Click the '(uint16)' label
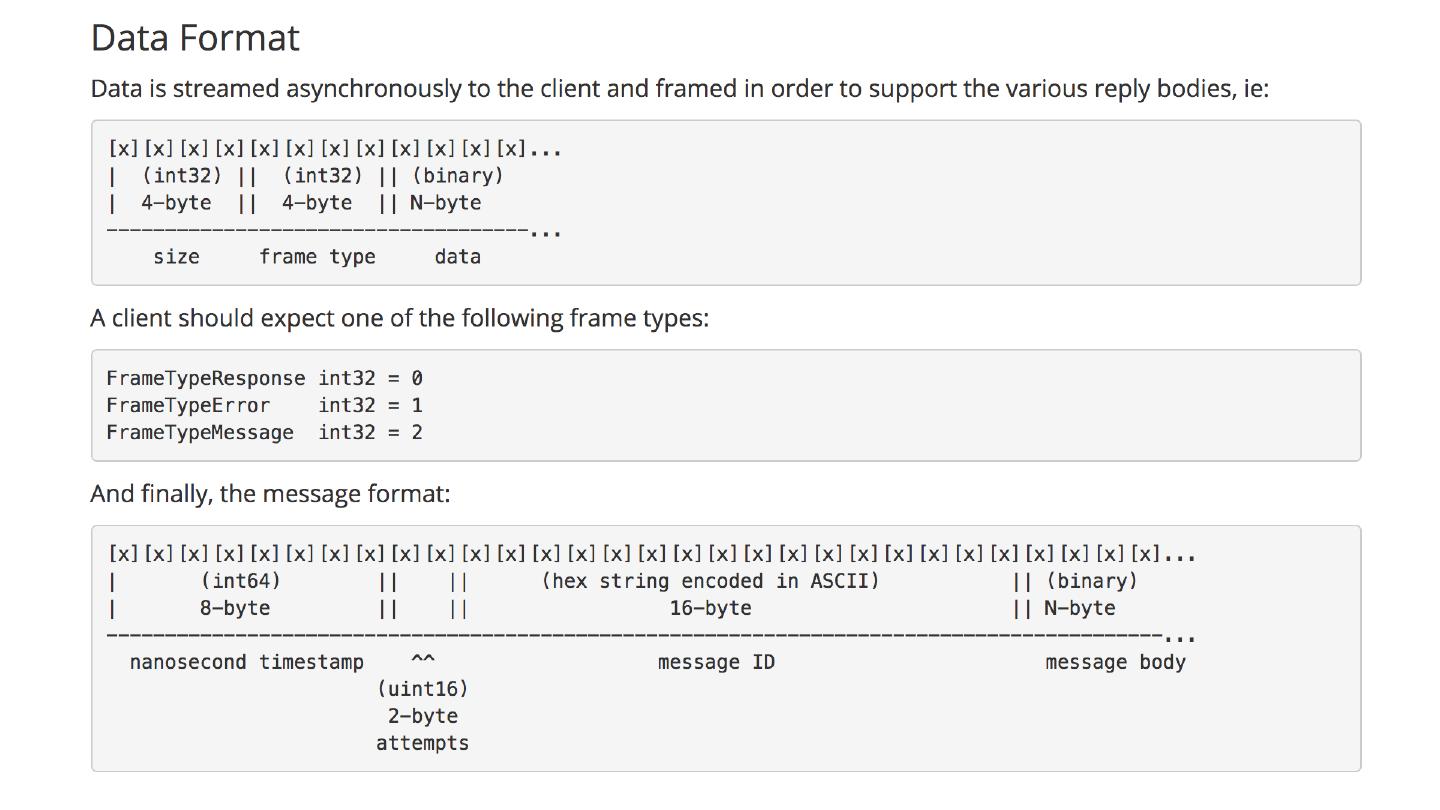This screenshot has width=1440, height=810. [x=422, y=689]
